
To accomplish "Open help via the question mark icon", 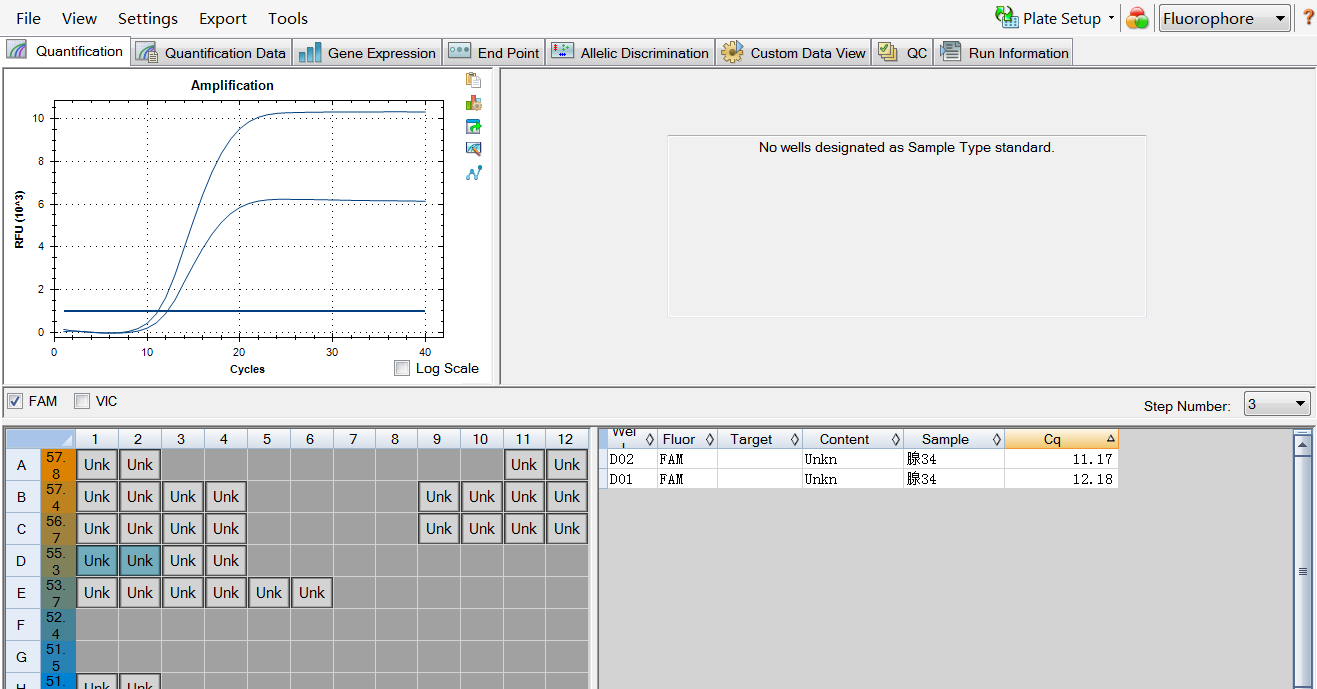I will point(1308,18).
